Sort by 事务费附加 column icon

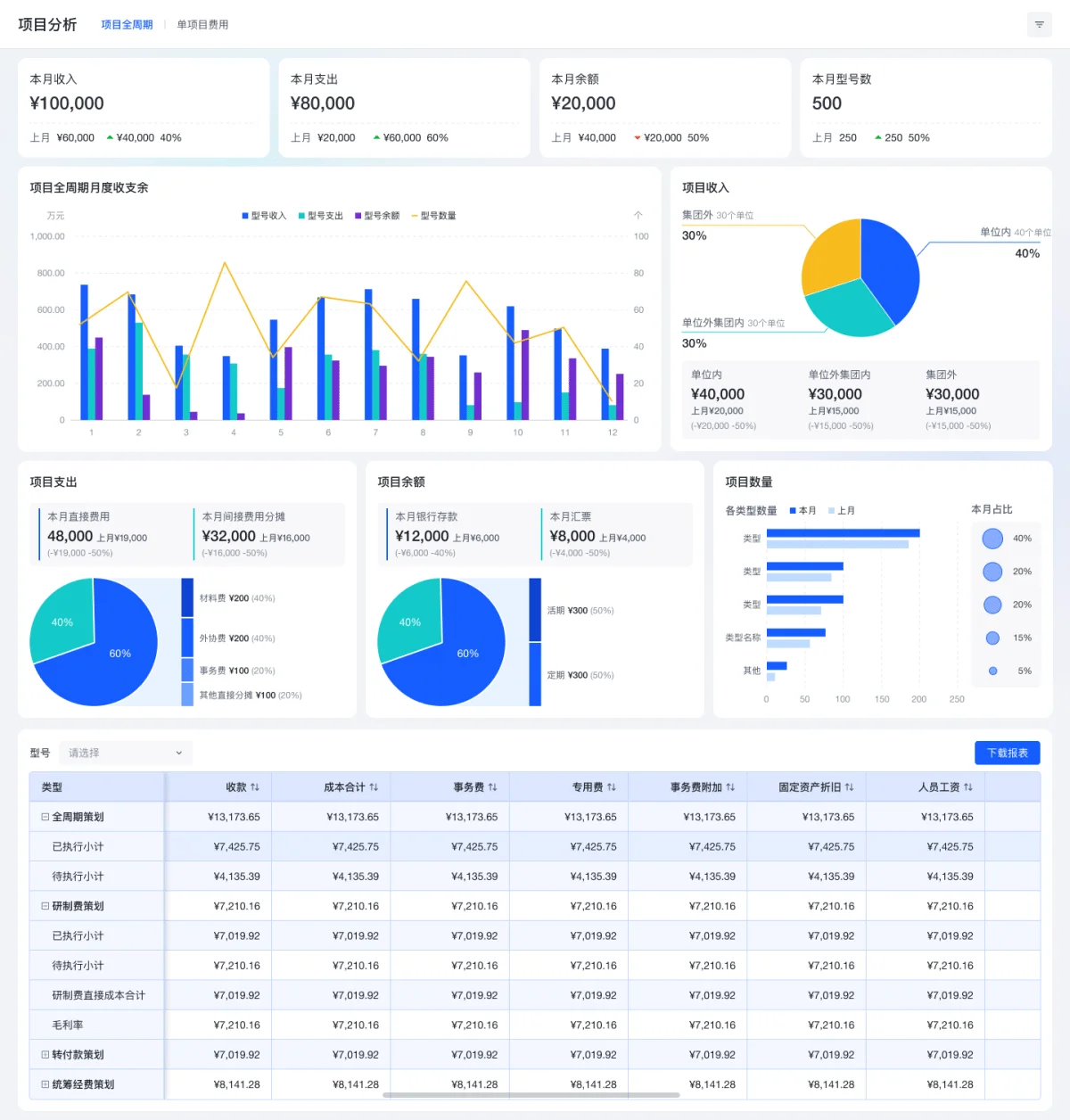click(730, 787)
